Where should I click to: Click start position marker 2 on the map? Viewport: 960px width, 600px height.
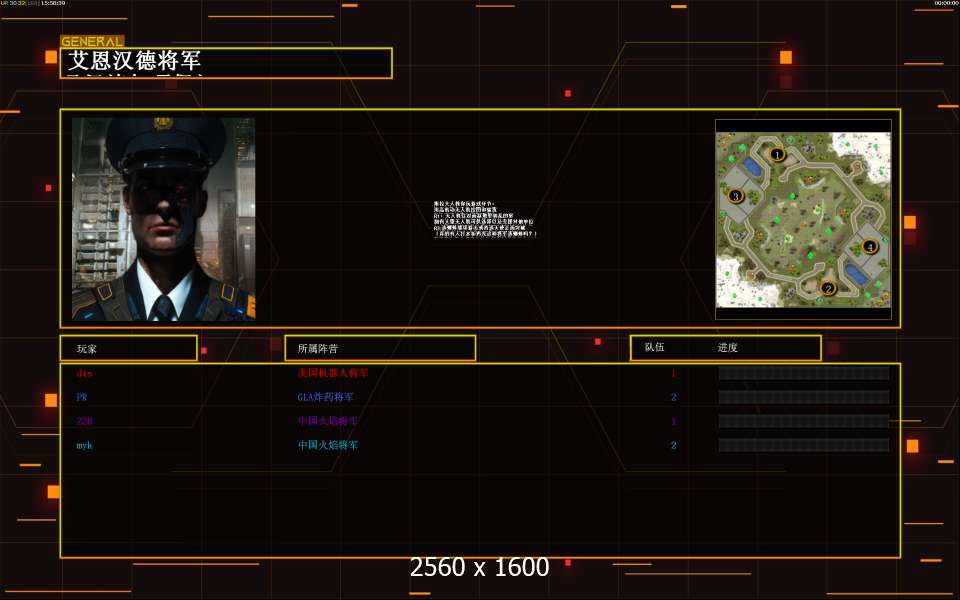click(827, 289)
